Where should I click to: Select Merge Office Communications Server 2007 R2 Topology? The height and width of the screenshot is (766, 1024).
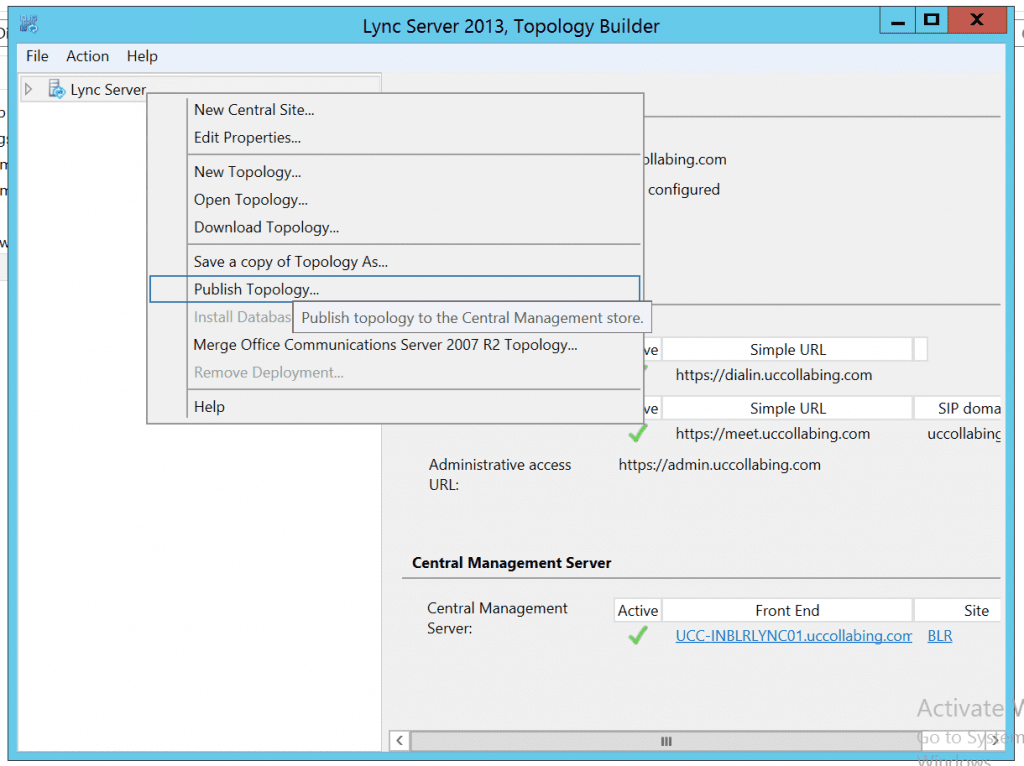(x=380, y=344)
